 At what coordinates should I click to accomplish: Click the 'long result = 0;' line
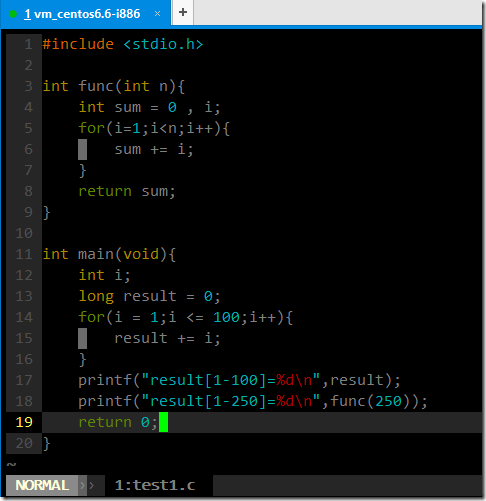(149, 296)
